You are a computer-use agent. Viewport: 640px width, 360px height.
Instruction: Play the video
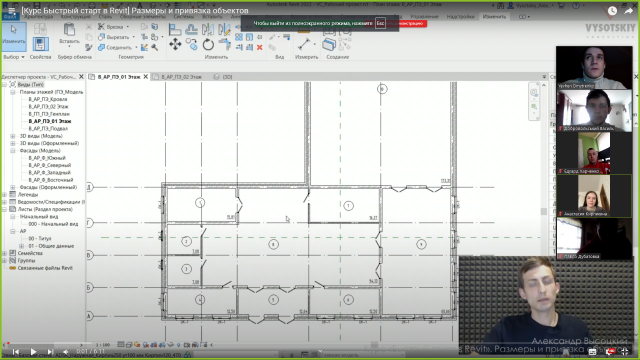[33, 351]
